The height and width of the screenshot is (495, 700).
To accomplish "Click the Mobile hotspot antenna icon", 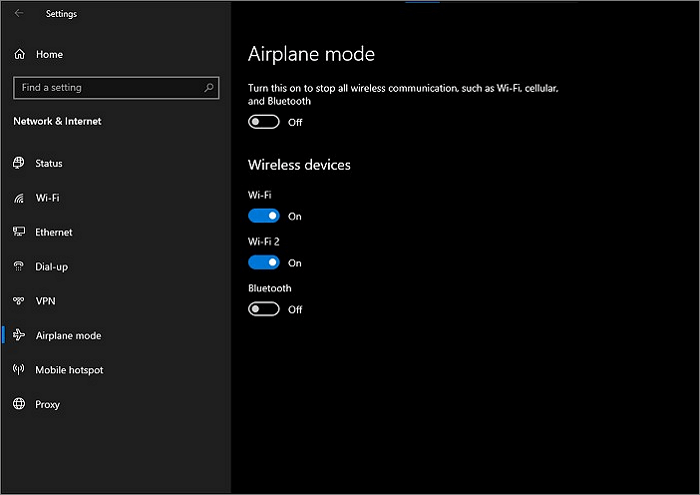I will 18,369.
